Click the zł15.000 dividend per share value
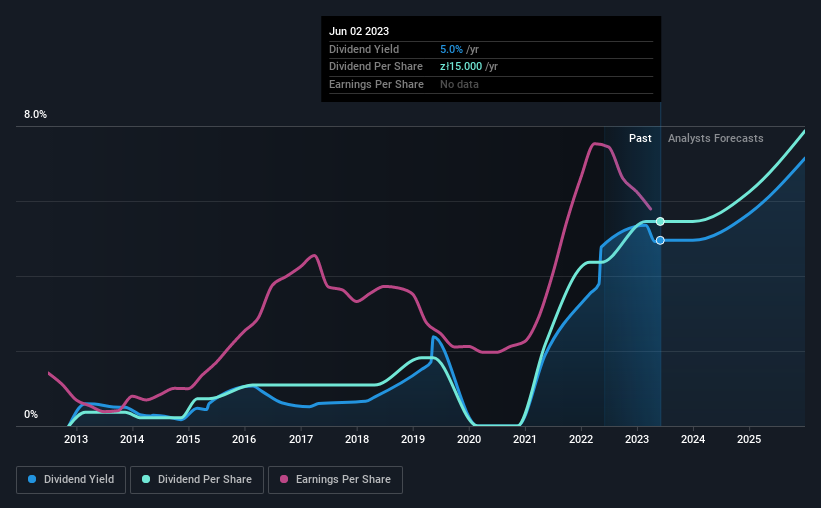Viewport: 821px width, 508px height. click(x=461, y=67)
